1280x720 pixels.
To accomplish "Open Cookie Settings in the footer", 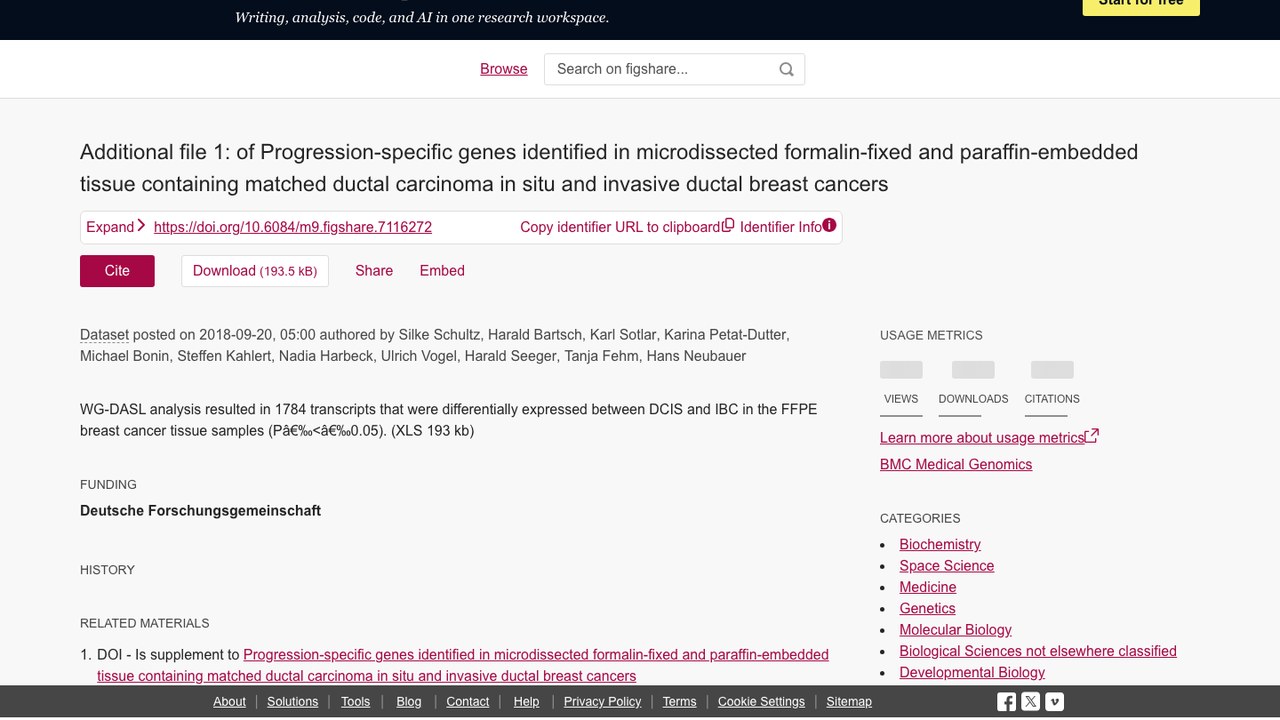I will click(x=761, y=702).
